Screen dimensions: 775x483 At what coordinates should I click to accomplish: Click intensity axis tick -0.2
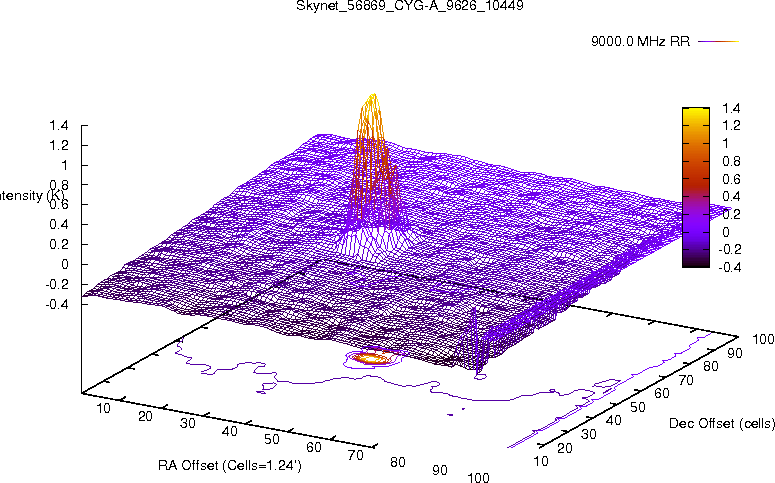(56, 284)
